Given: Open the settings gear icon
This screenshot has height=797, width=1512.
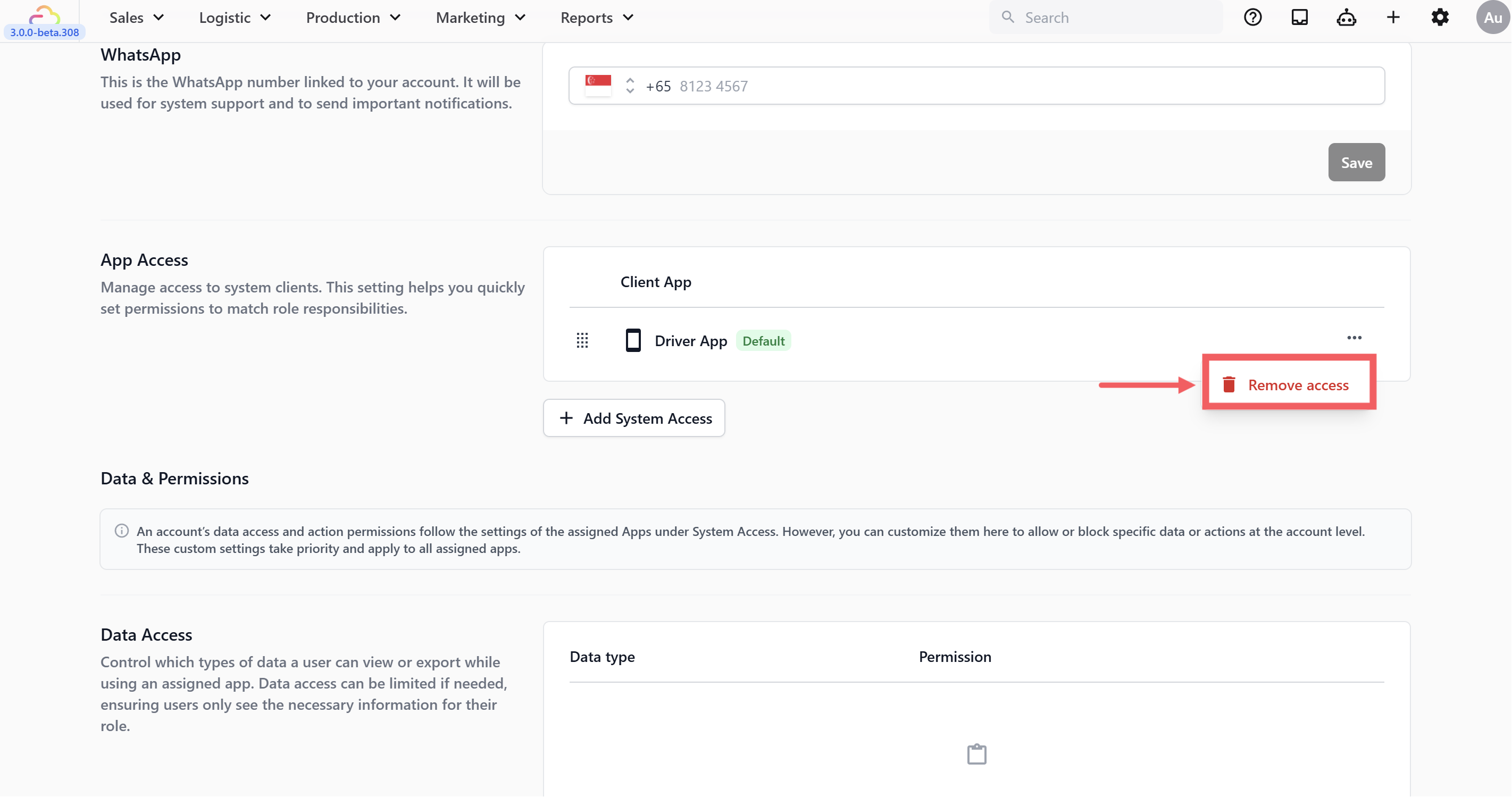Looking at the screenshot, I should pyautogui.click(x=1440, y=18).
